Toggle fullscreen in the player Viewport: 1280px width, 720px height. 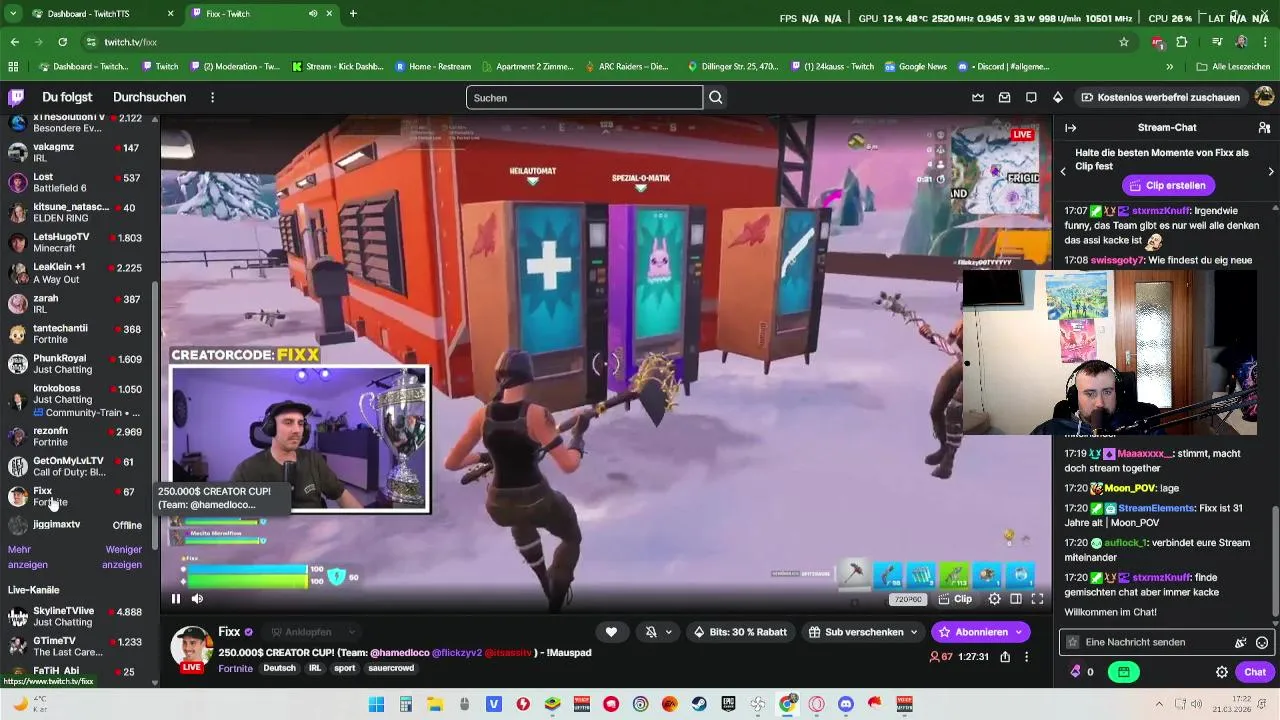point(1037,599)
